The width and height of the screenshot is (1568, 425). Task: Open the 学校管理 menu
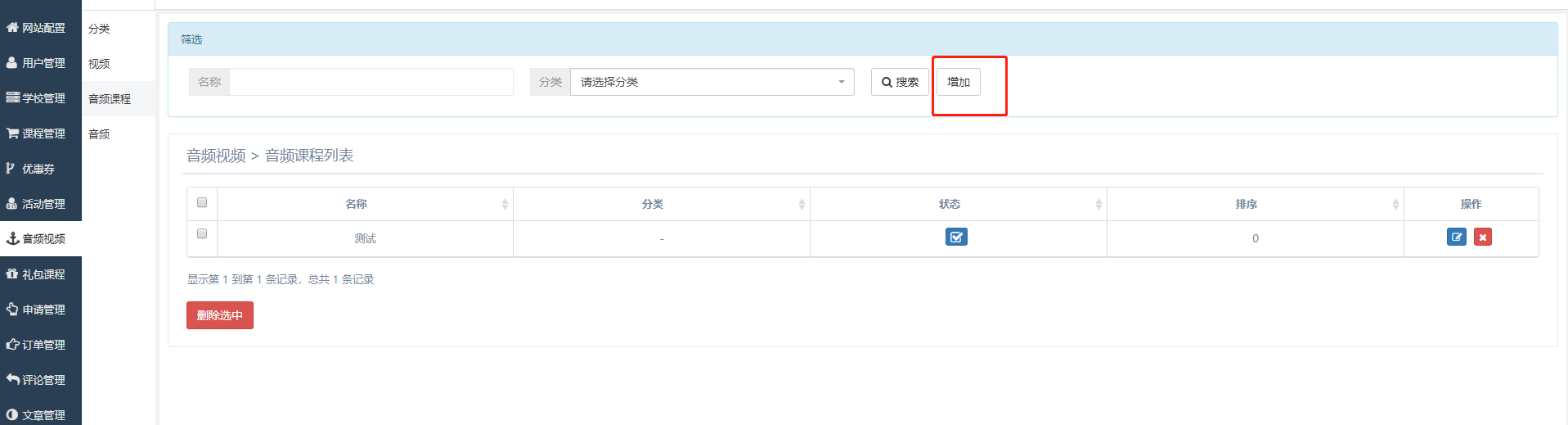[x=41, y=98]
